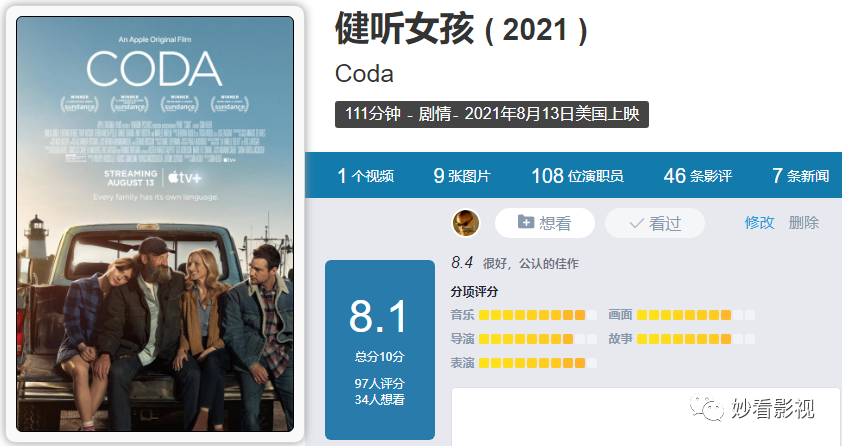Mark movie as 看过
Viewport: 842px width, 446px height.
pyautogui.click(x=655, y=223)
